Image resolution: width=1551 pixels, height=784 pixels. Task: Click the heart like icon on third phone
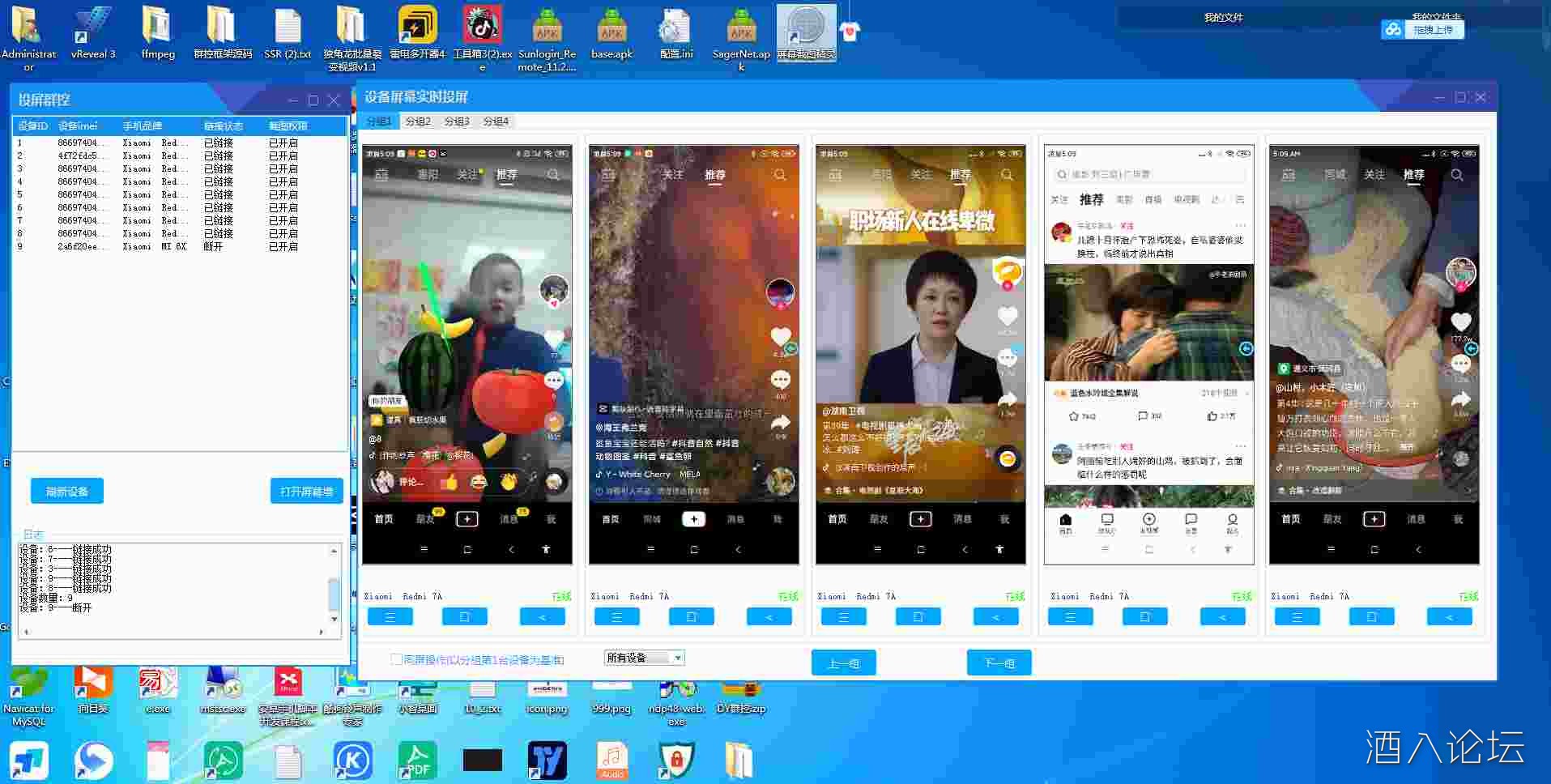pos(1007,317)
